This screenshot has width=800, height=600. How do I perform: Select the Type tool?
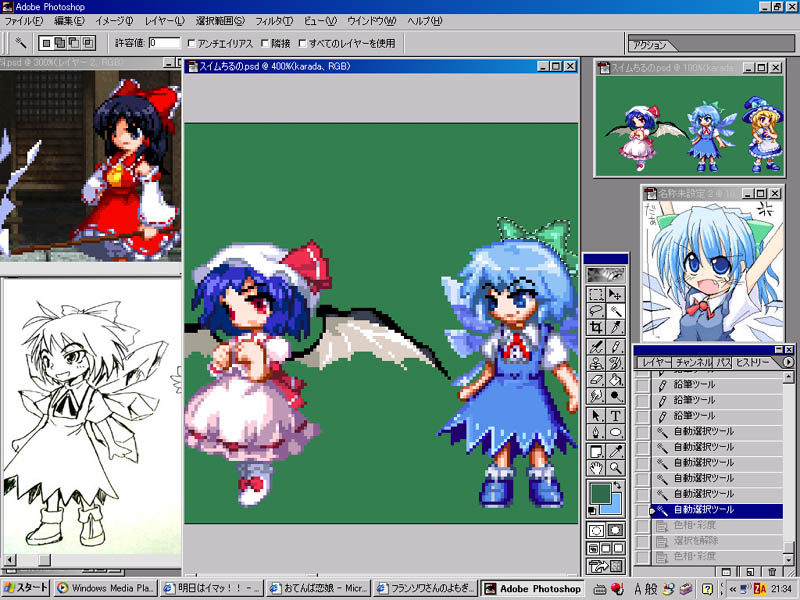615,416
